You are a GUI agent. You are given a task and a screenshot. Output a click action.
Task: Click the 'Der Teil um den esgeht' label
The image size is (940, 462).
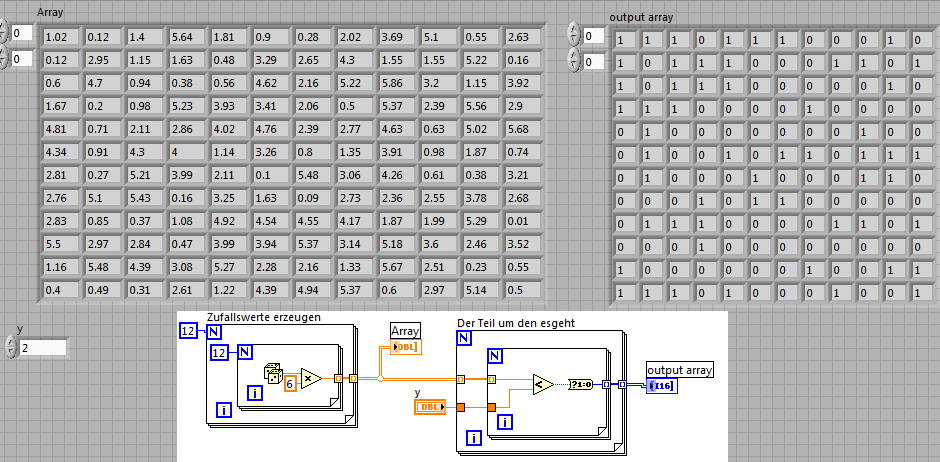(x=516, y=323)
